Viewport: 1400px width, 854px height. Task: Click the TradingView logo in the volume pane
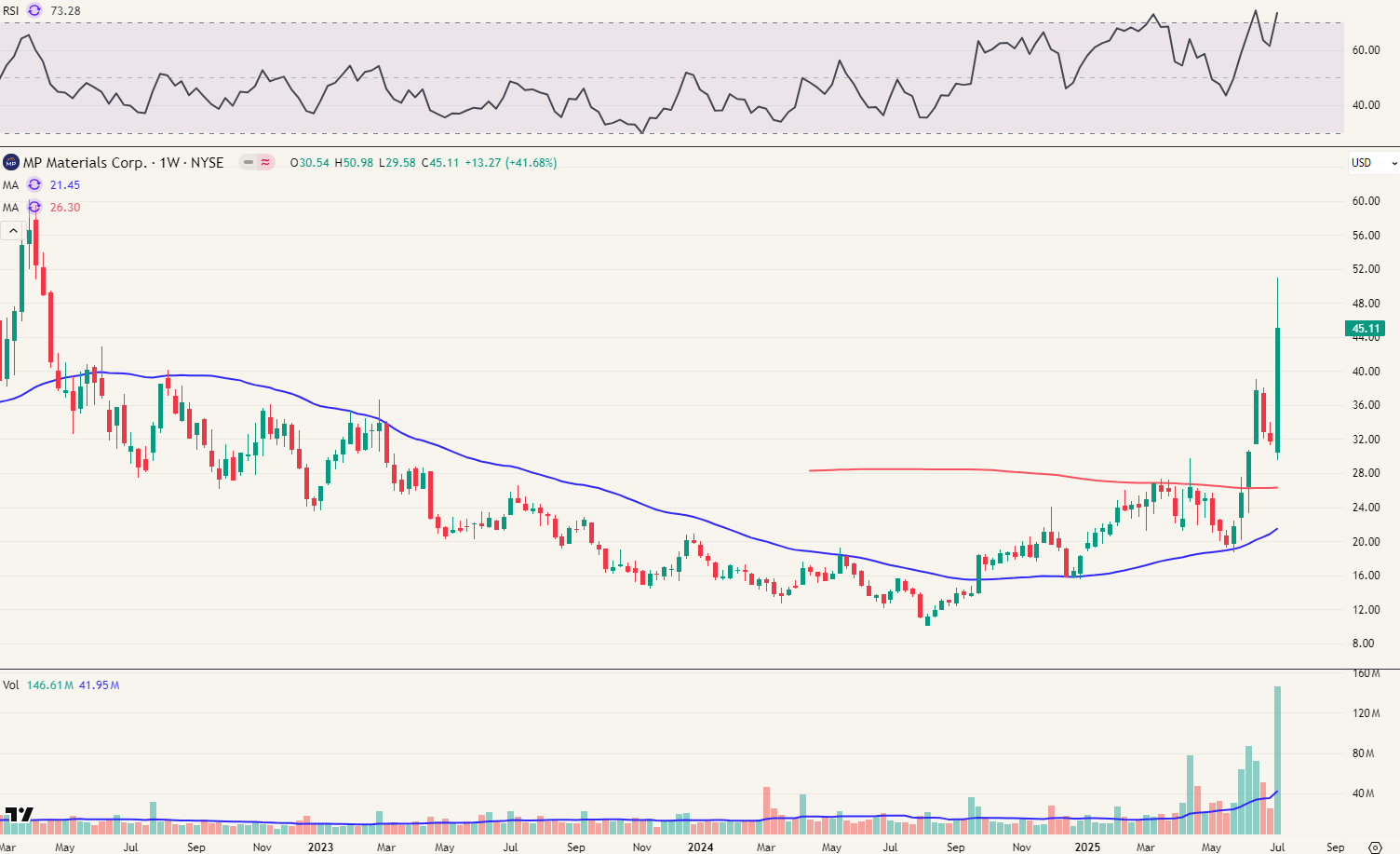(19, 814)
